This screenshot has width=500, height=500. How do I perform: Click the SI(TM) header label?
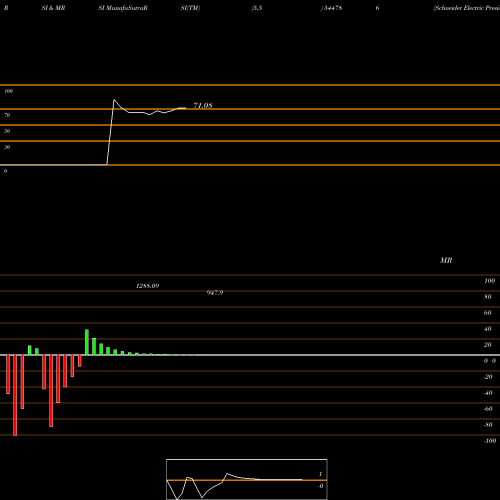[x=190, y=8]
